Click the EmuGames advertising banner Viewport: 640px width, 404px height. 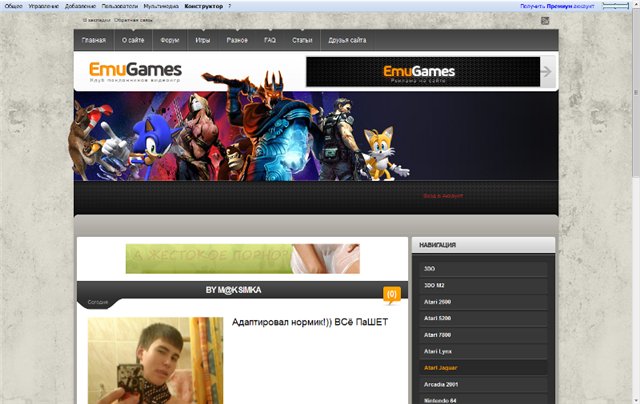[423, 72]
